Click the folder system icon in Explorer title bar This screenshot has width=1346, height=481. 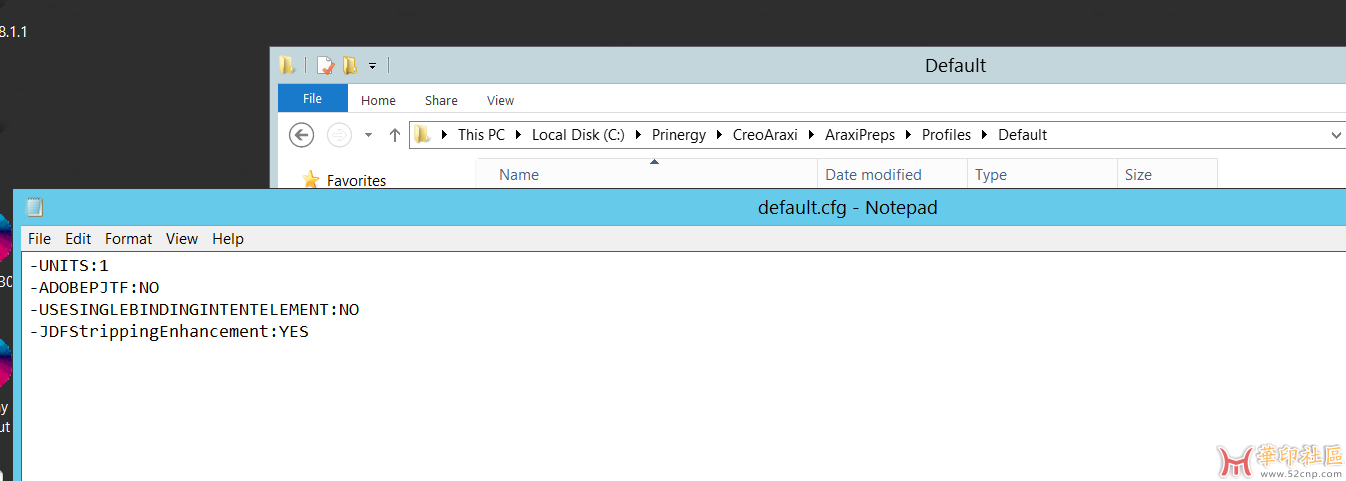tap(288, 66)
